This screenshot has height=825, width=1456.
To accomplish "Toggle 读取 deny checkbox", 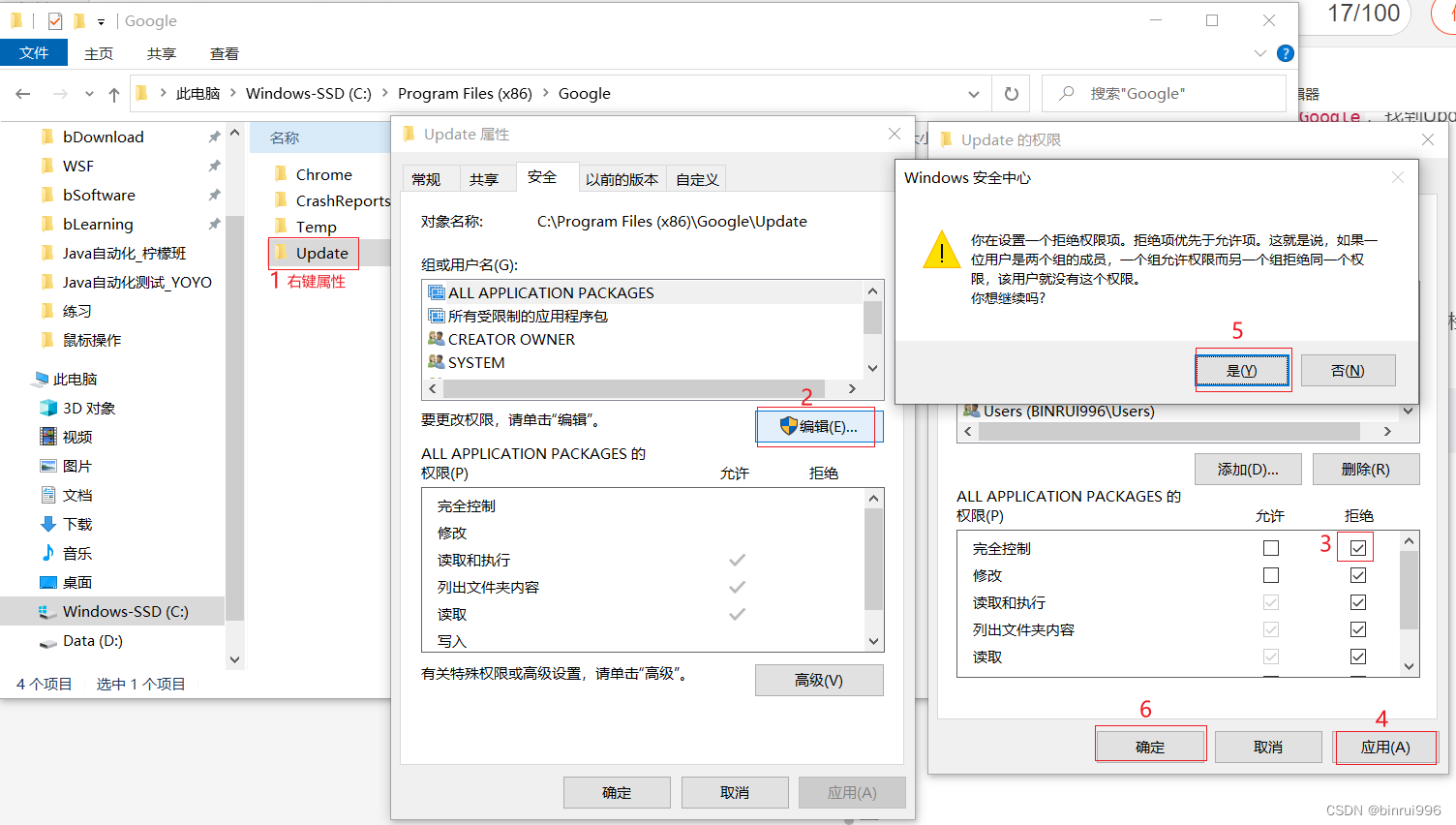I will tap(1358, 657).
